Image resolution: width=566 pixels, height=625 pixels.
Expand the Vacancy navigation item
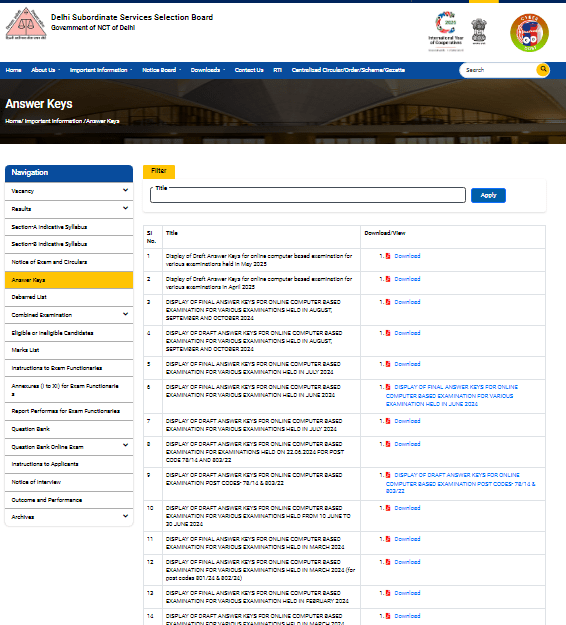click(125, 191)
